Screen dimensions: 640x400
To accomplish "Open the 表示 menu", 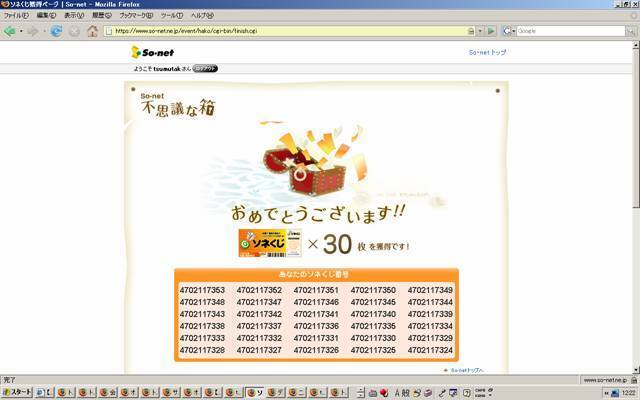I will 74,16.
